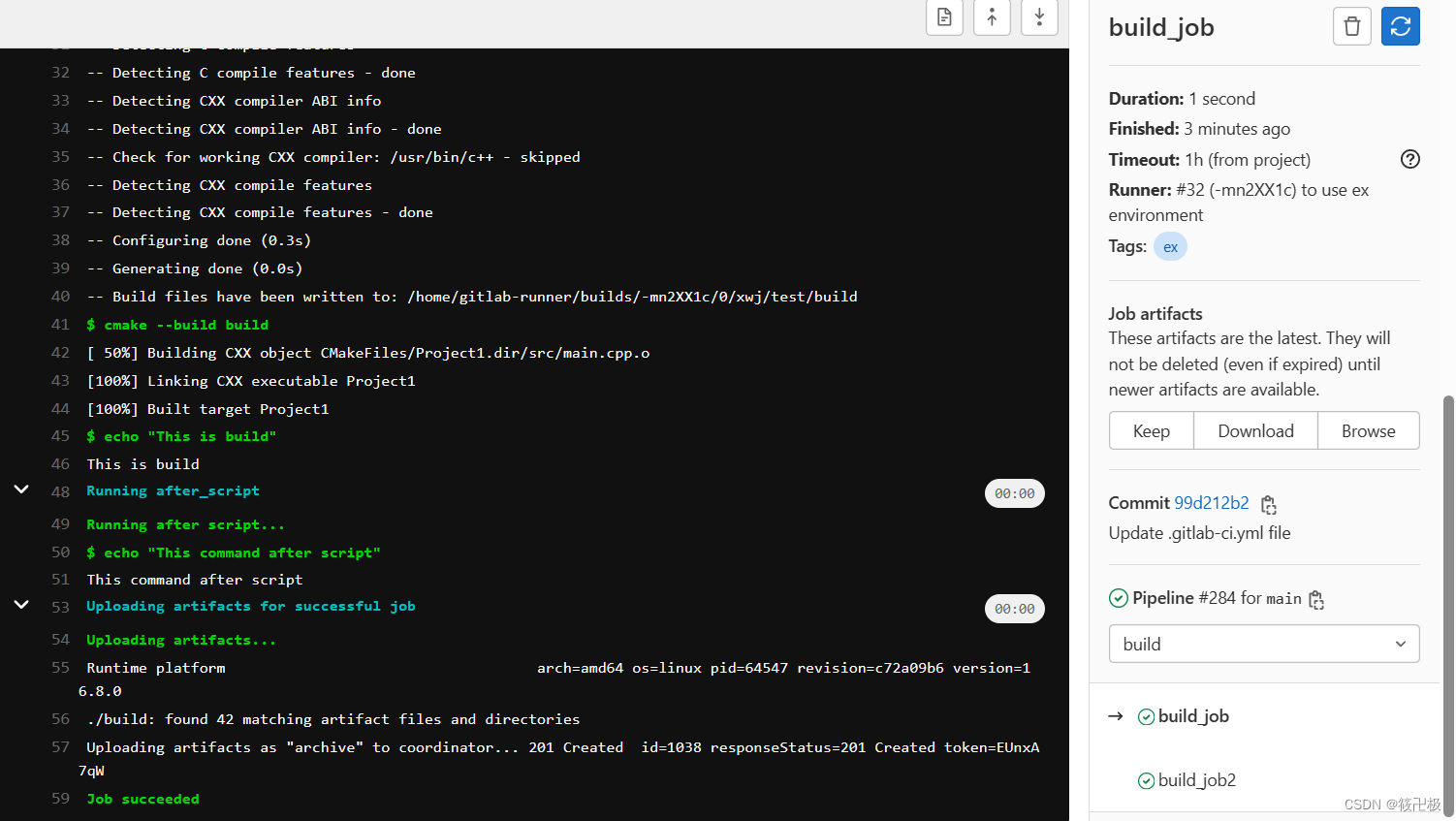Collapse the 'Uploading artifacts for successful job' section

coord(21,605)
